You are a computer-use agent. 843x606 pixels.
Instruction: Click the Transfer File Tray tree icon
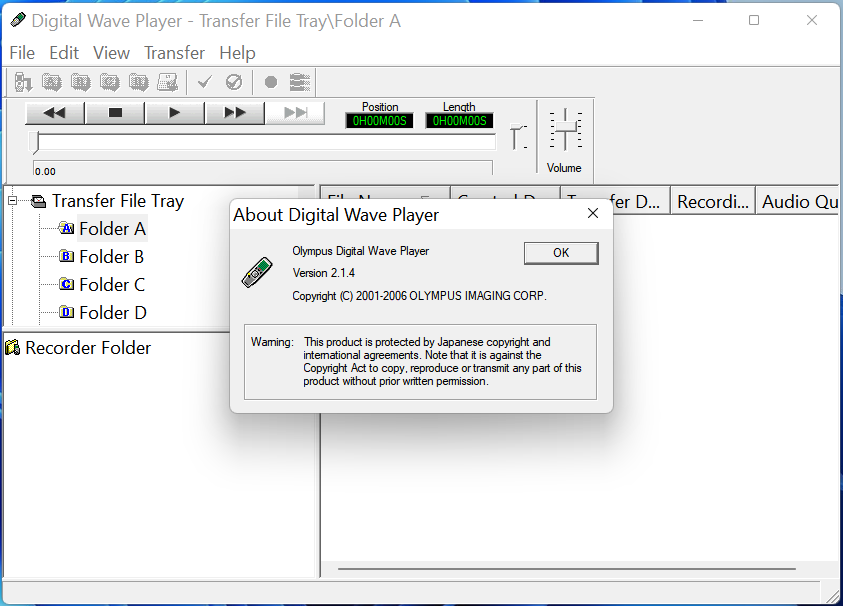click(x=38, y=202)
